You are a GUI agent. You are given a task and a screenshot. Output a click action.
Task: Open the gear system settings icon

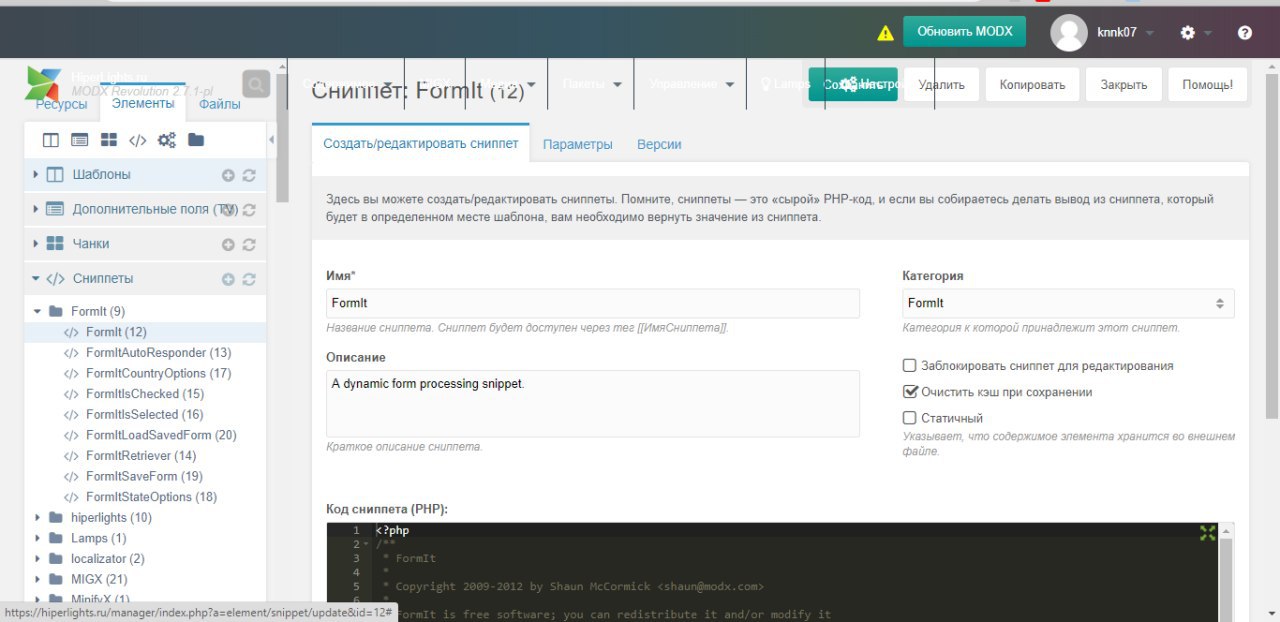pyautogui.click(x=1187, y=33)
